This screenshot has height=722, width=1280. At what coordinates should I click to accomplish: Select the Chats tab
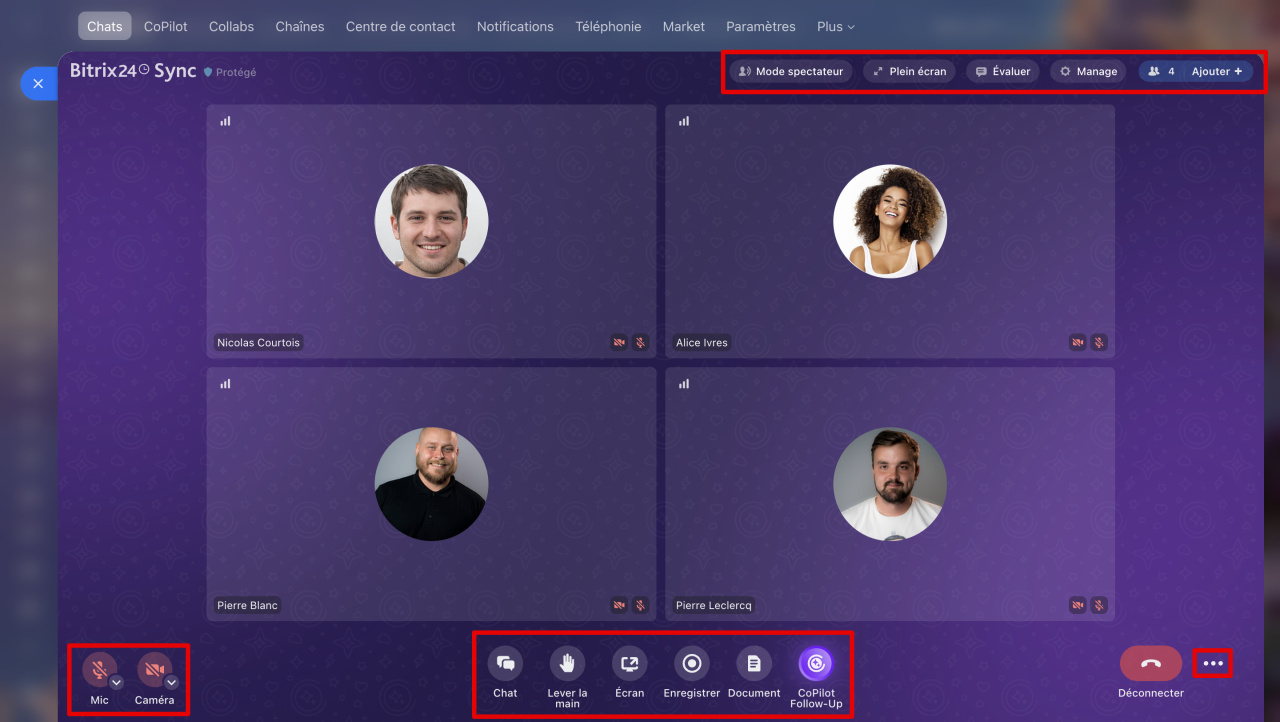(x=104, y=26)
